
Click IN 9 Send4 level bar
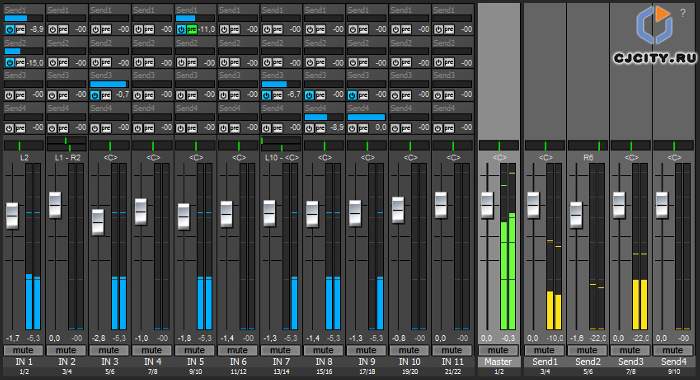367,117
